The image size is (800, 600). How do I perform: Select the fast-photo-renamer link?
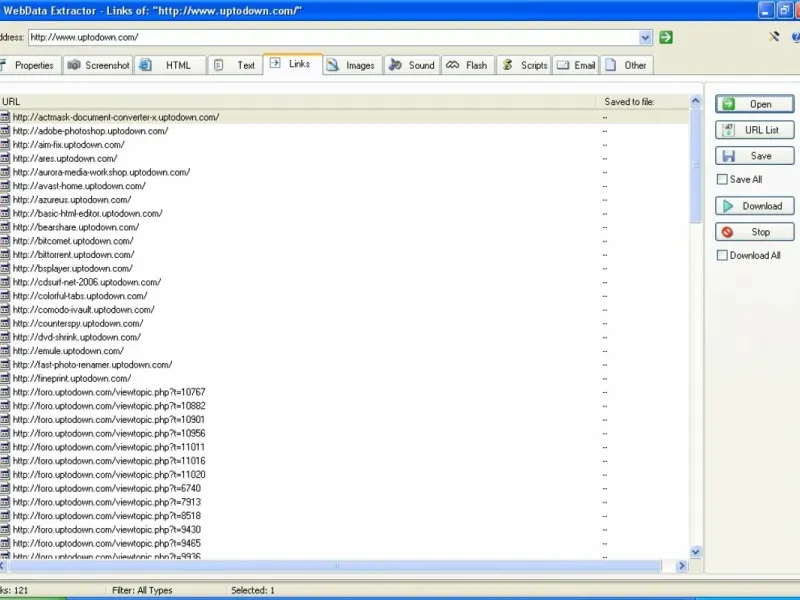coord(92,365)
